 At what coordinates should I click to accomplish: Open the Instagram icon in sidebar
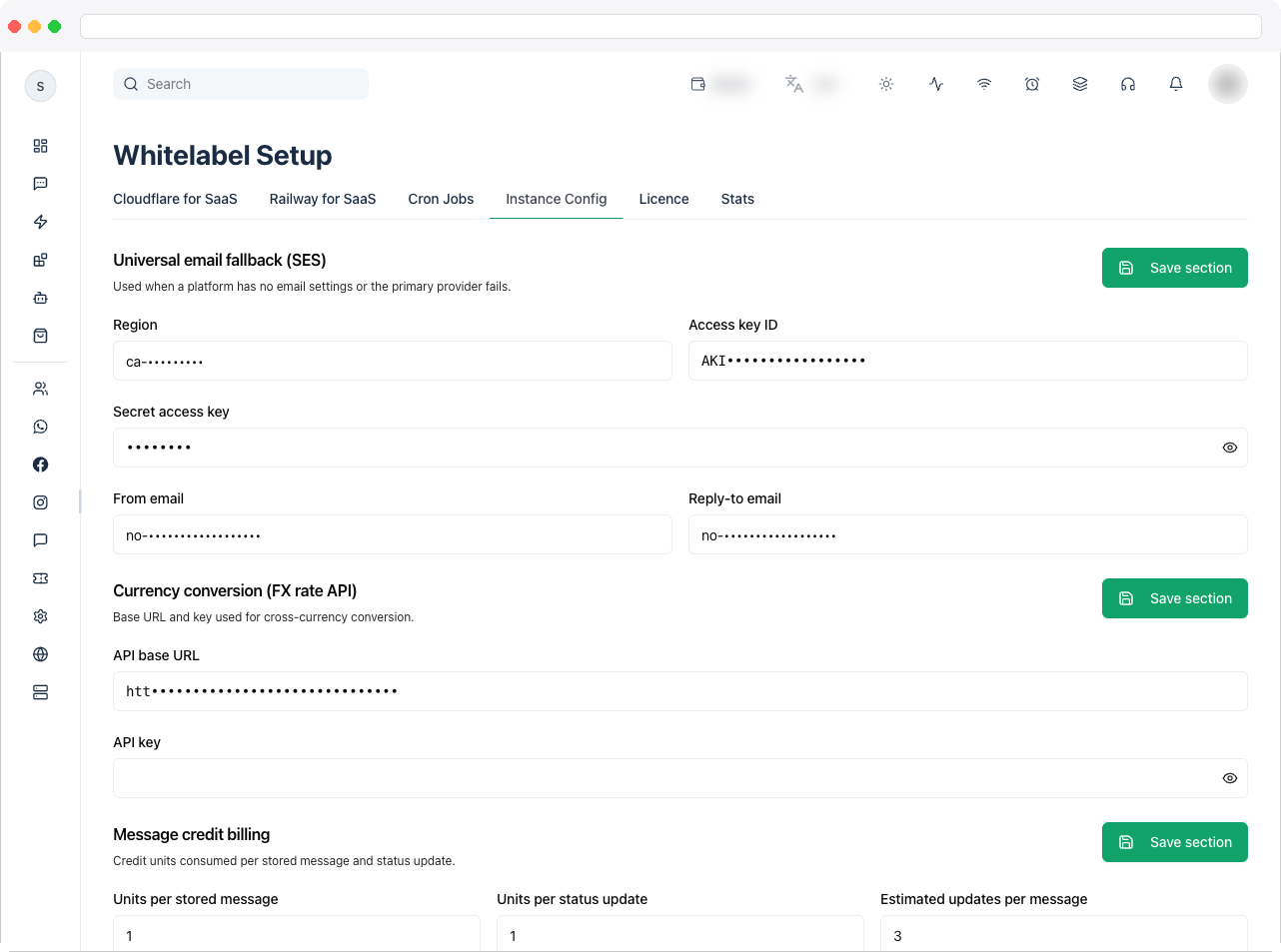coord(40,502)
